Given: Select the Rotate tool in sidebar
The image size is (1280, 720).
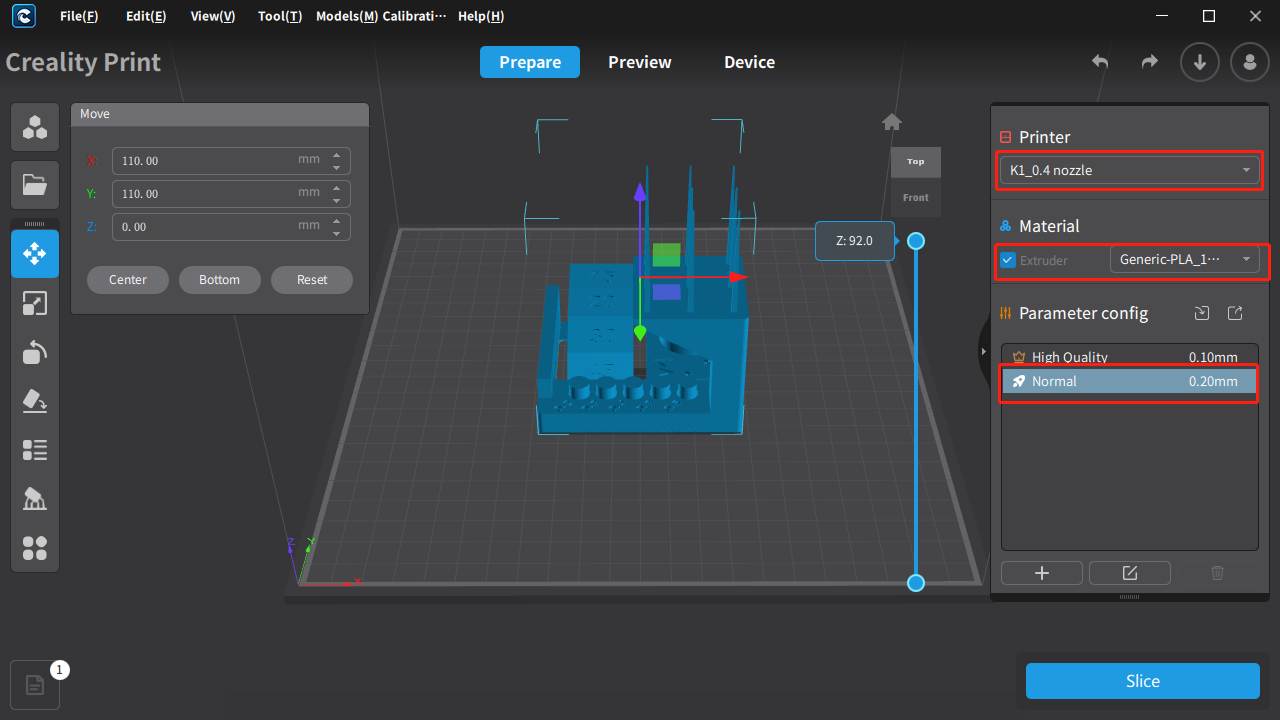Looking at the screenshot, I should [x=35, y=352].
